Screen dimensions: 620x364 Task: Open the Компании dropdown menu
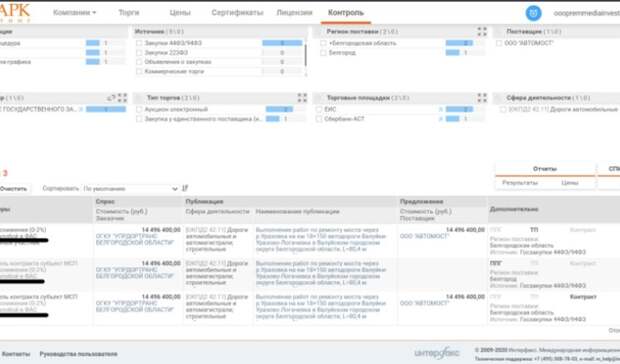pyautogui.click(x=75, y=13)
